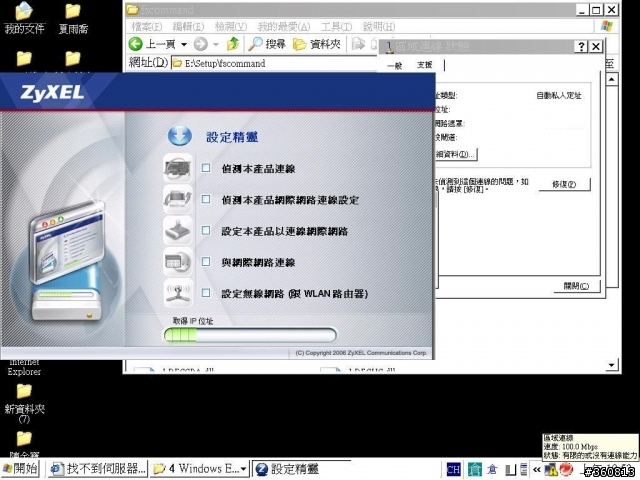Open the Forward button history dropdown
Viewport: 640px width, 480px height.
(216, 44)
